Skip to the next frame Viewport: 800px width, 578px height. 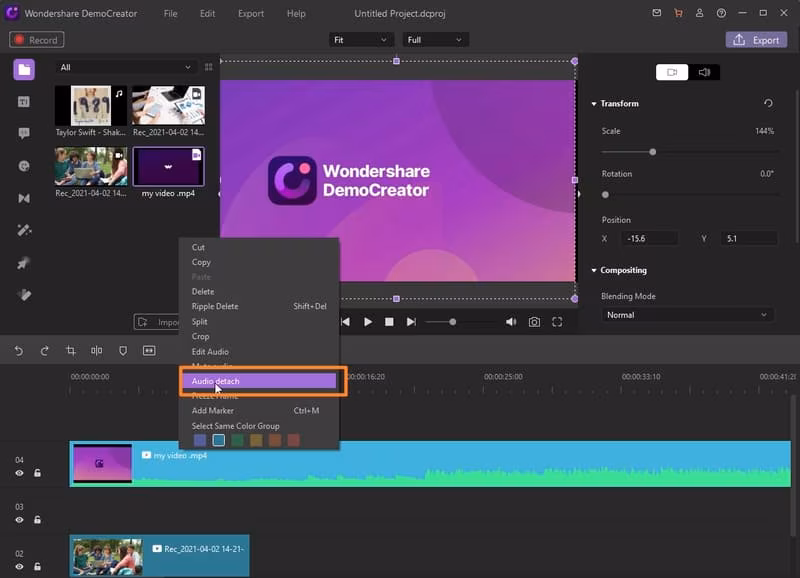click(x=411, y=322)
